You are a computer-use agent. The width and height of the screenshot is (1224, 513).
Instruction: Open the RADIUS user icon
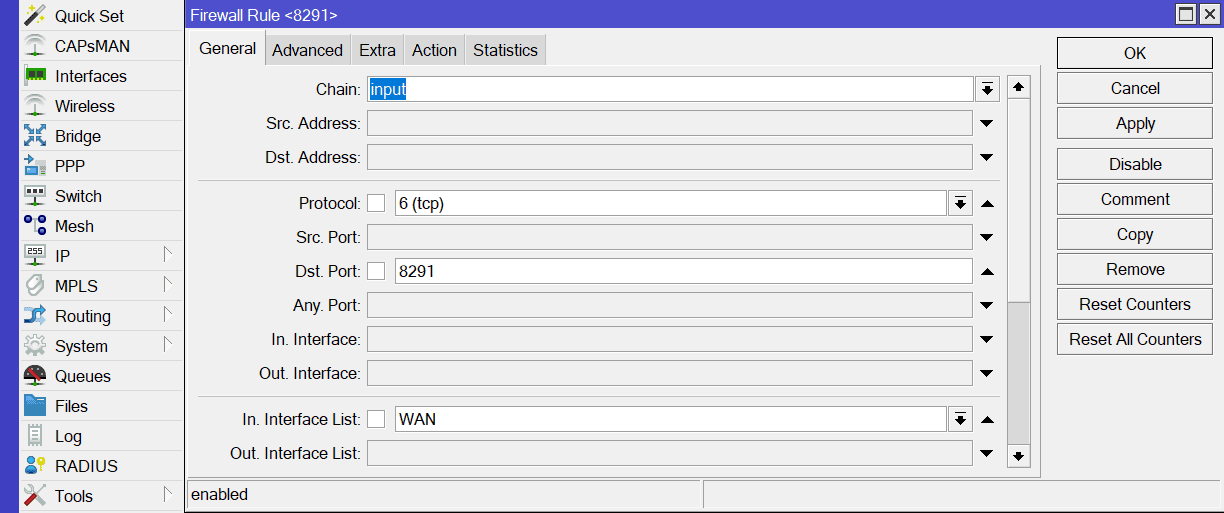tap(35, 466)
